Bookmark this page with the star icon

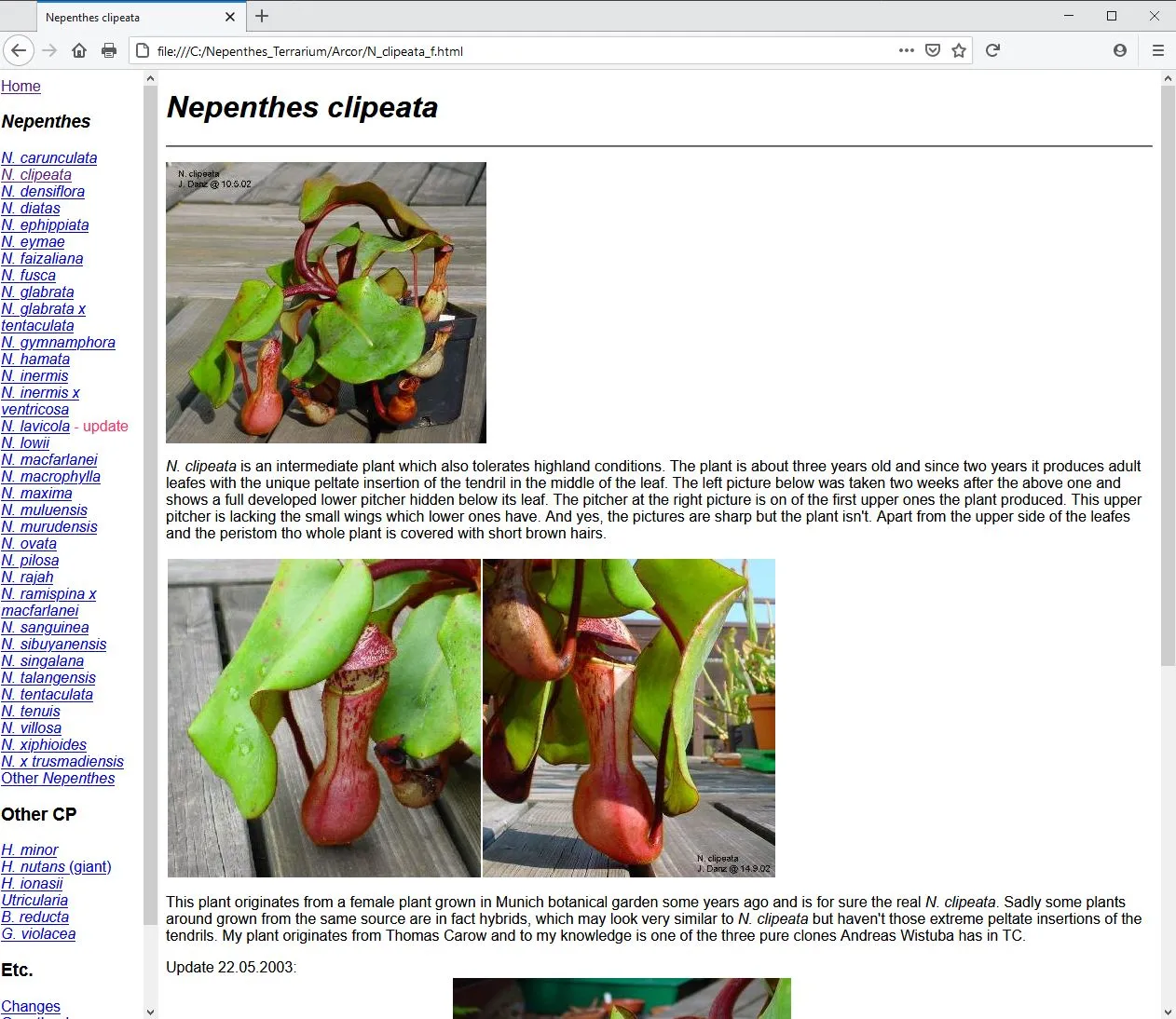click(959, 50)
